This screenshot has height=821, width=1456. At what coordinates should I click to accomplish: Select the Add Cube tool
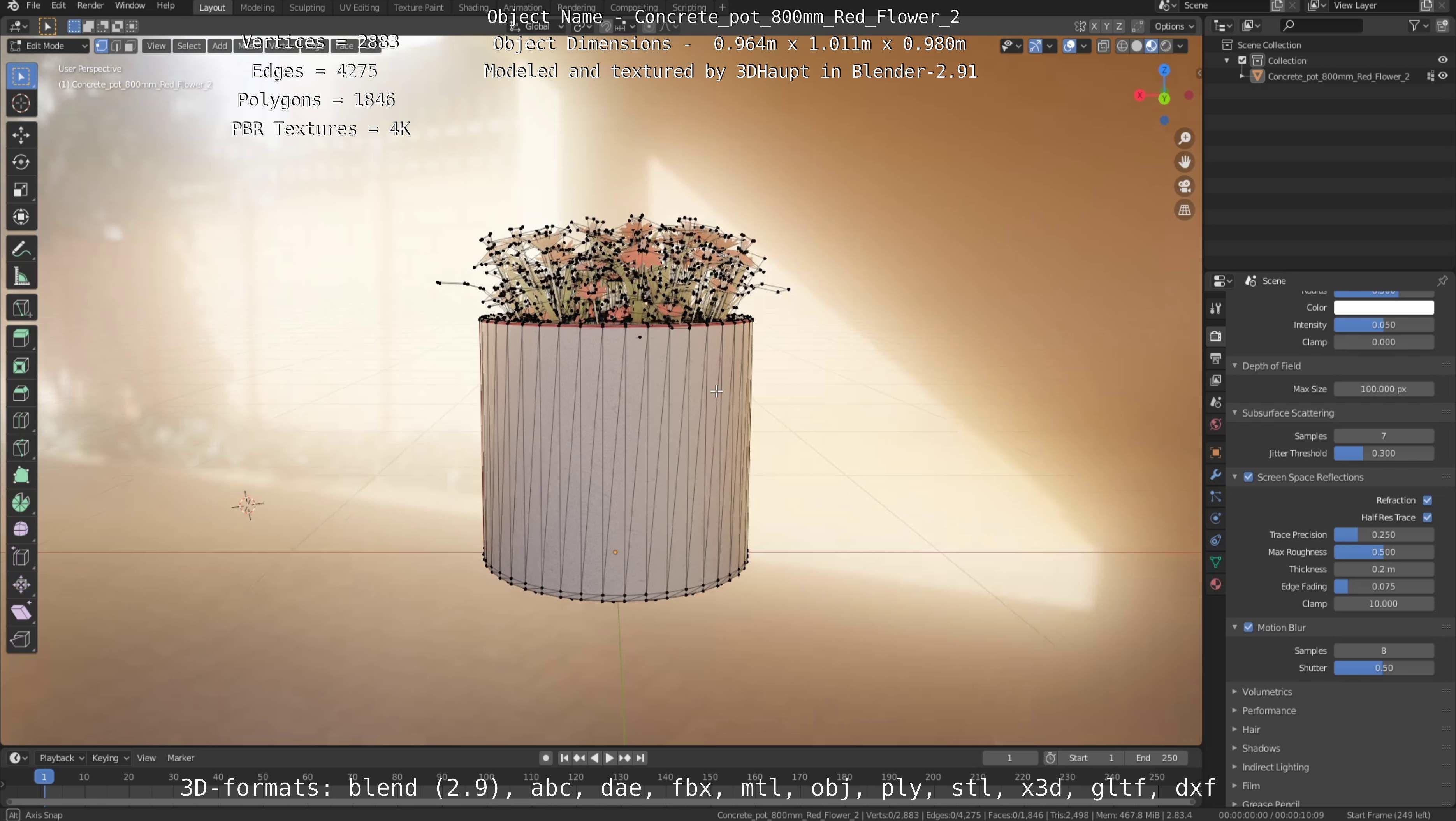[21, 308]
